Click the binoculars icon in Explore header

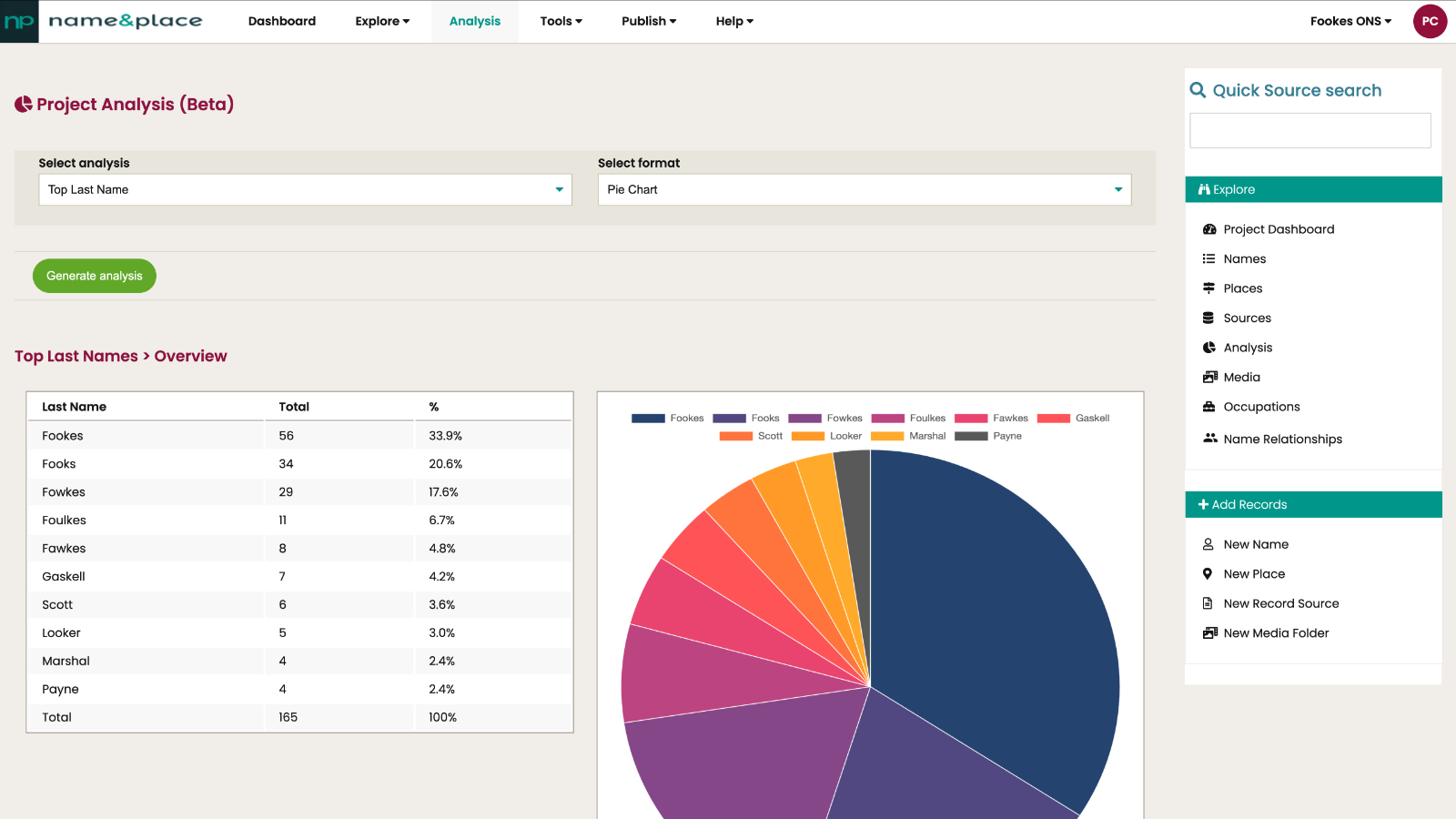click(1204, 189)
